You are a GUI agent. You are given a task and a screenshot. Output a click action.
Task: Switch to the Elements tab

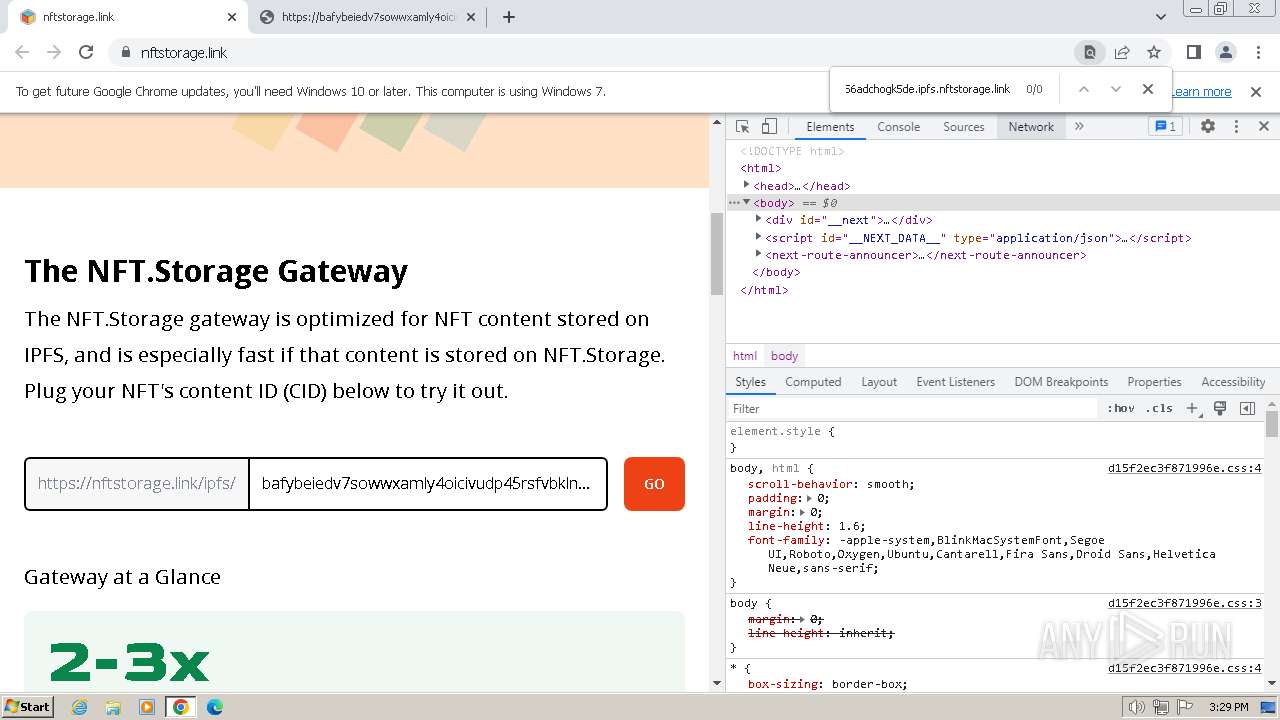(x=830, y=127)
